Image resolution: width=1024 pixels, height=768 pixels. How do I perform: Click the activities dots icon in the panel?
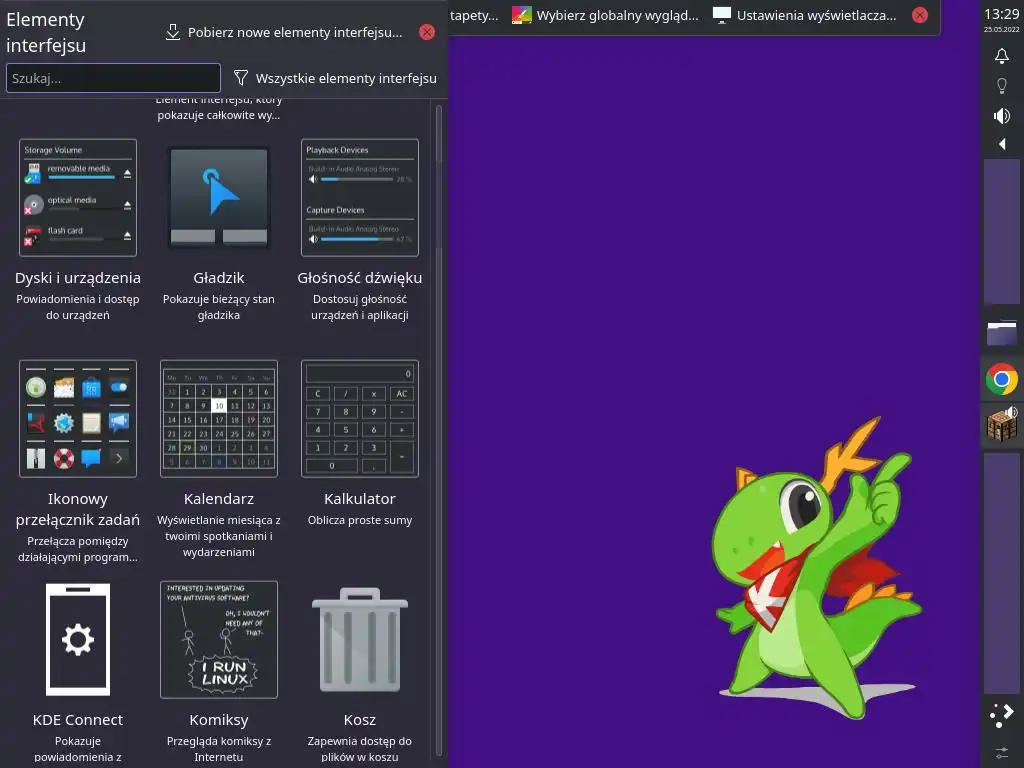click(x=1002, y=714)
